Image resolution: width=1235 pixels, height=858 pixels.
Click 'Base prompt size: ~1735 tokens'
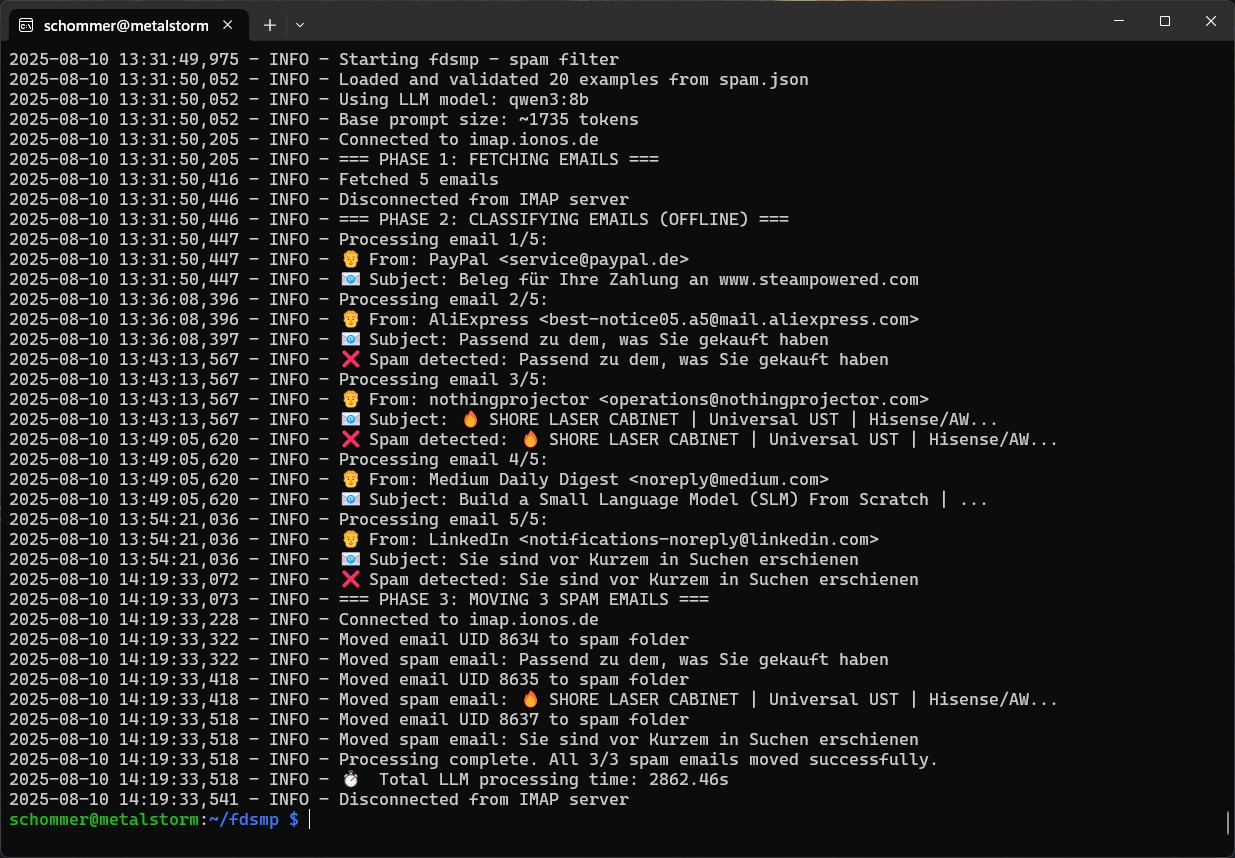pos(489,119)
